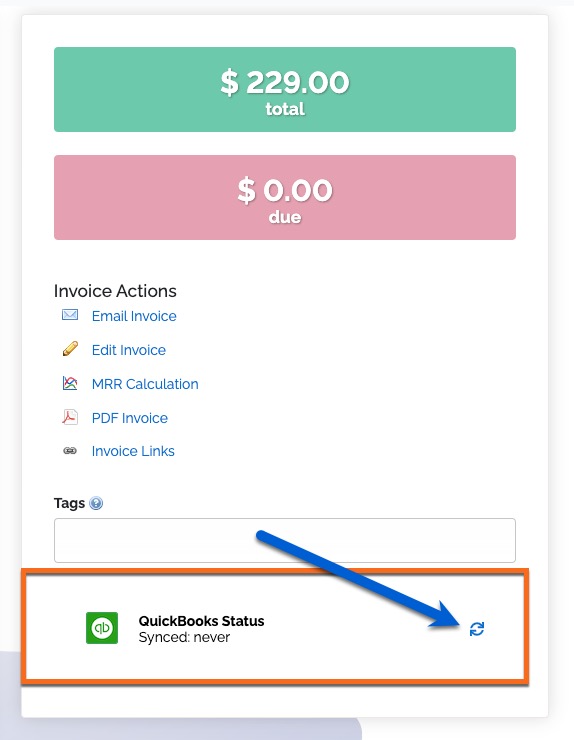Open the Email Invoice link

(134, 316)
